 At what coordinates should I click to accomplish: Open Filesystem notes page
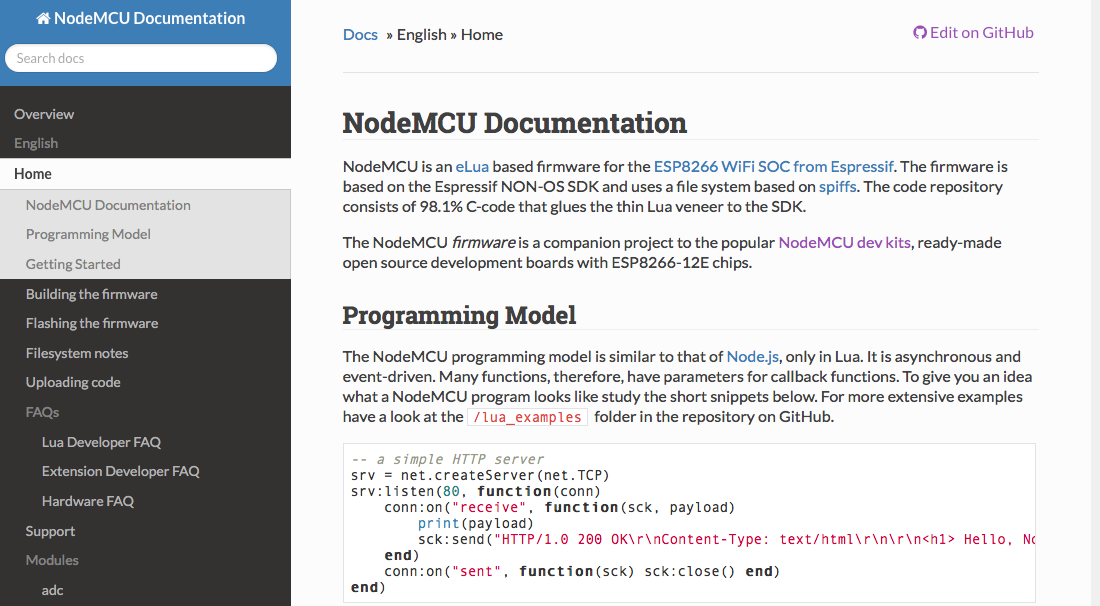tap(77, 354)
